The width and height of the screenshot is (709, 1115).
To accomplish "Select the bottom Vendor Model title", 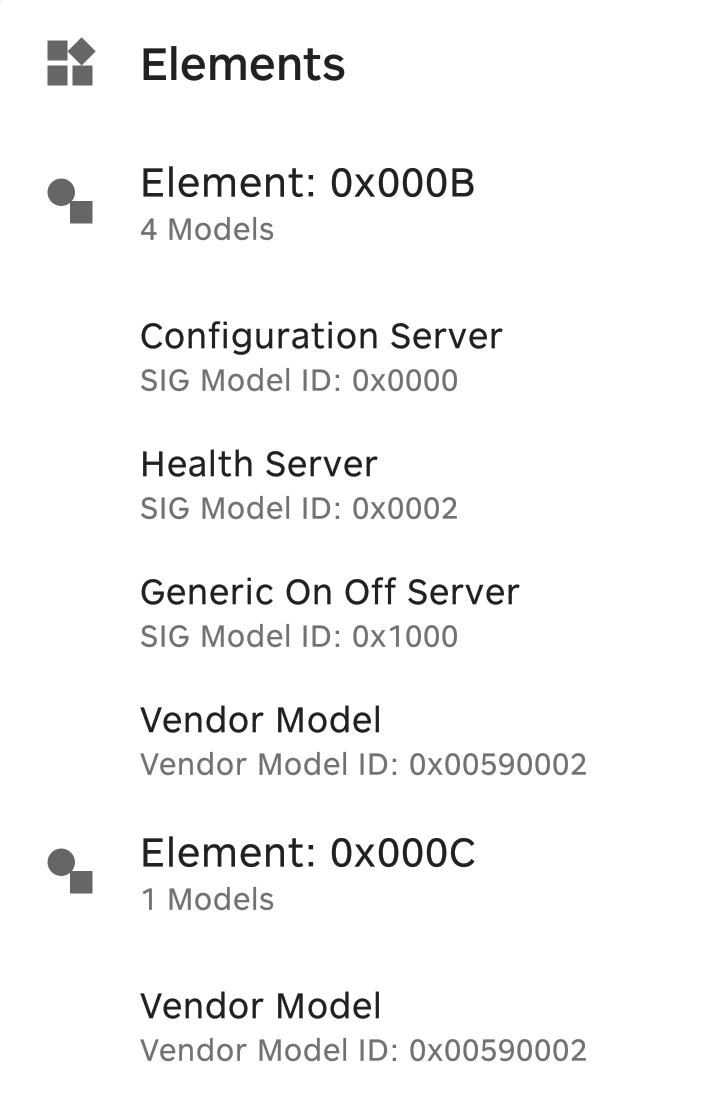I will coord(261,1006).
